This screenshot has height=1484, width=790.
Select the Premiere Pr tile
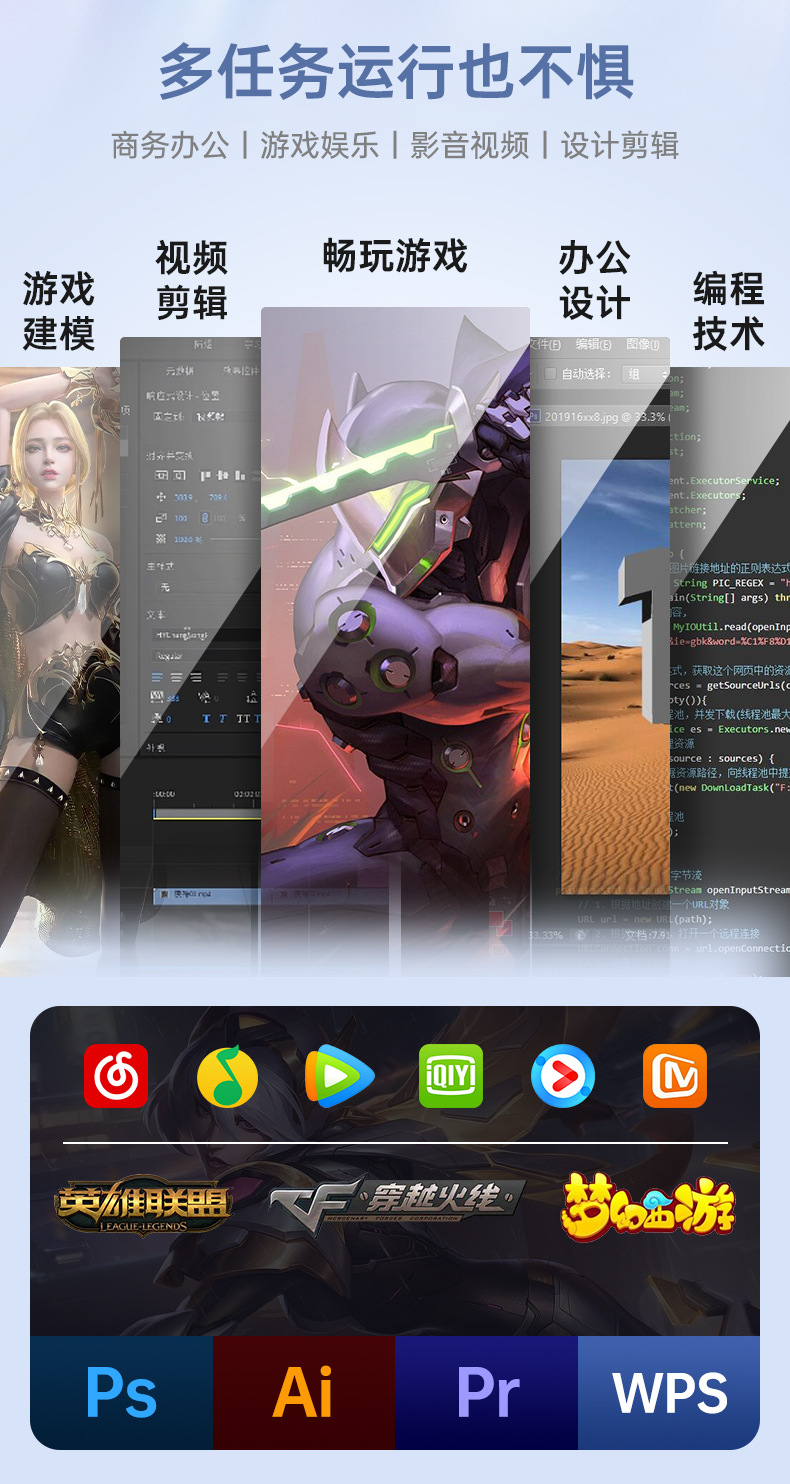(x=487, y=1392)
